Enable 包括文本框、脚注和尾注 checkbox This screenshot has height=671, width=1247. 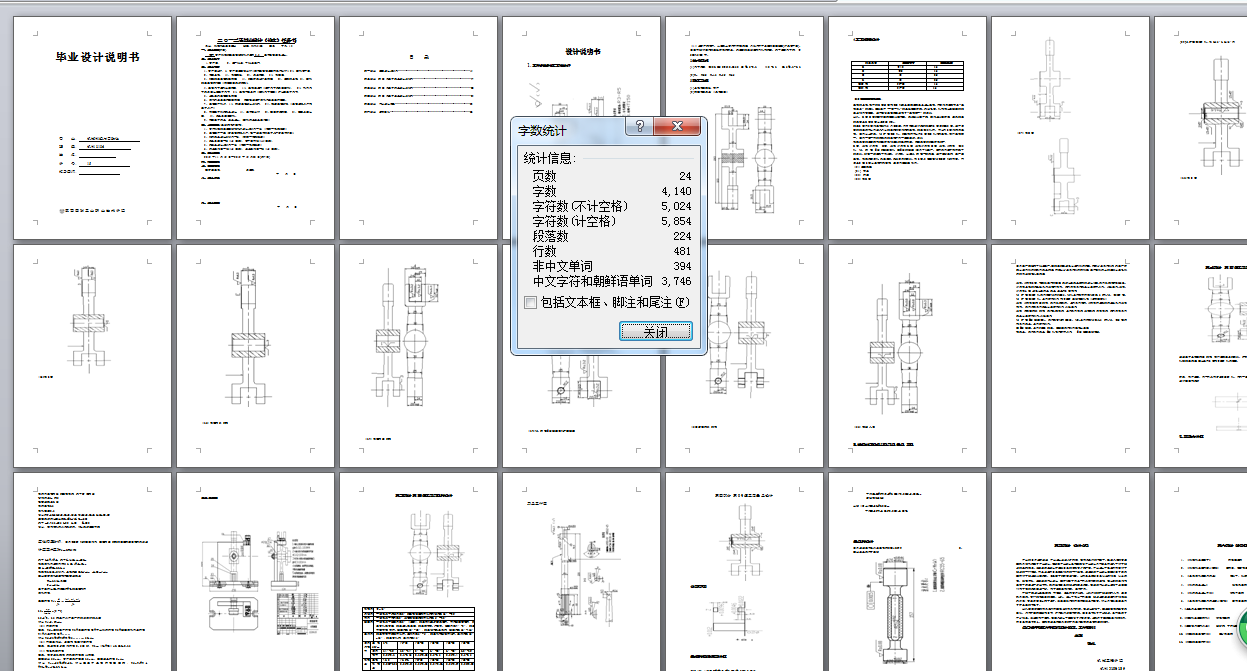tap(530, 302)
